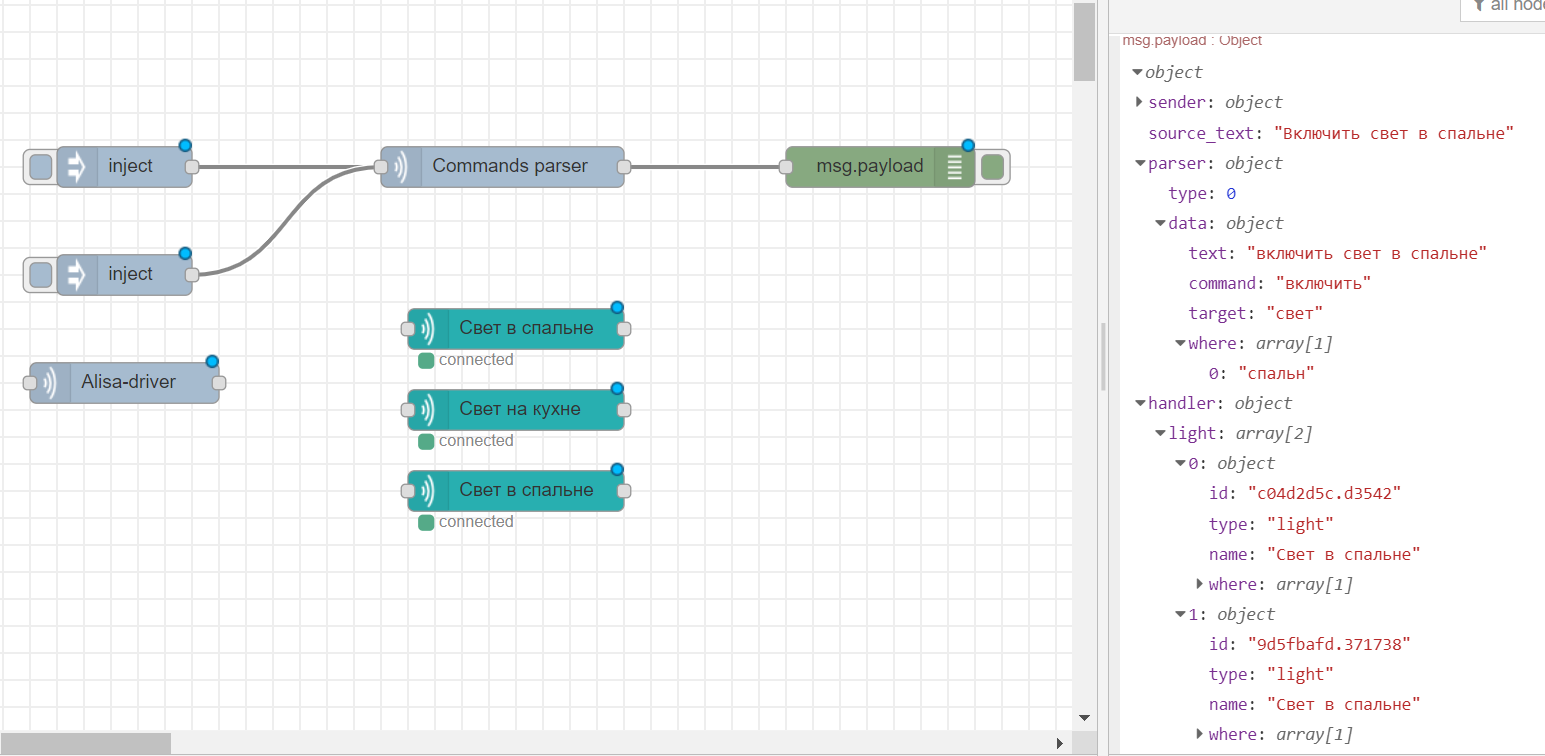Click the output port of Свет на кухне
Image resolution: width=1545 pixels, height=756 pixels.
click(x=624, y=410)
